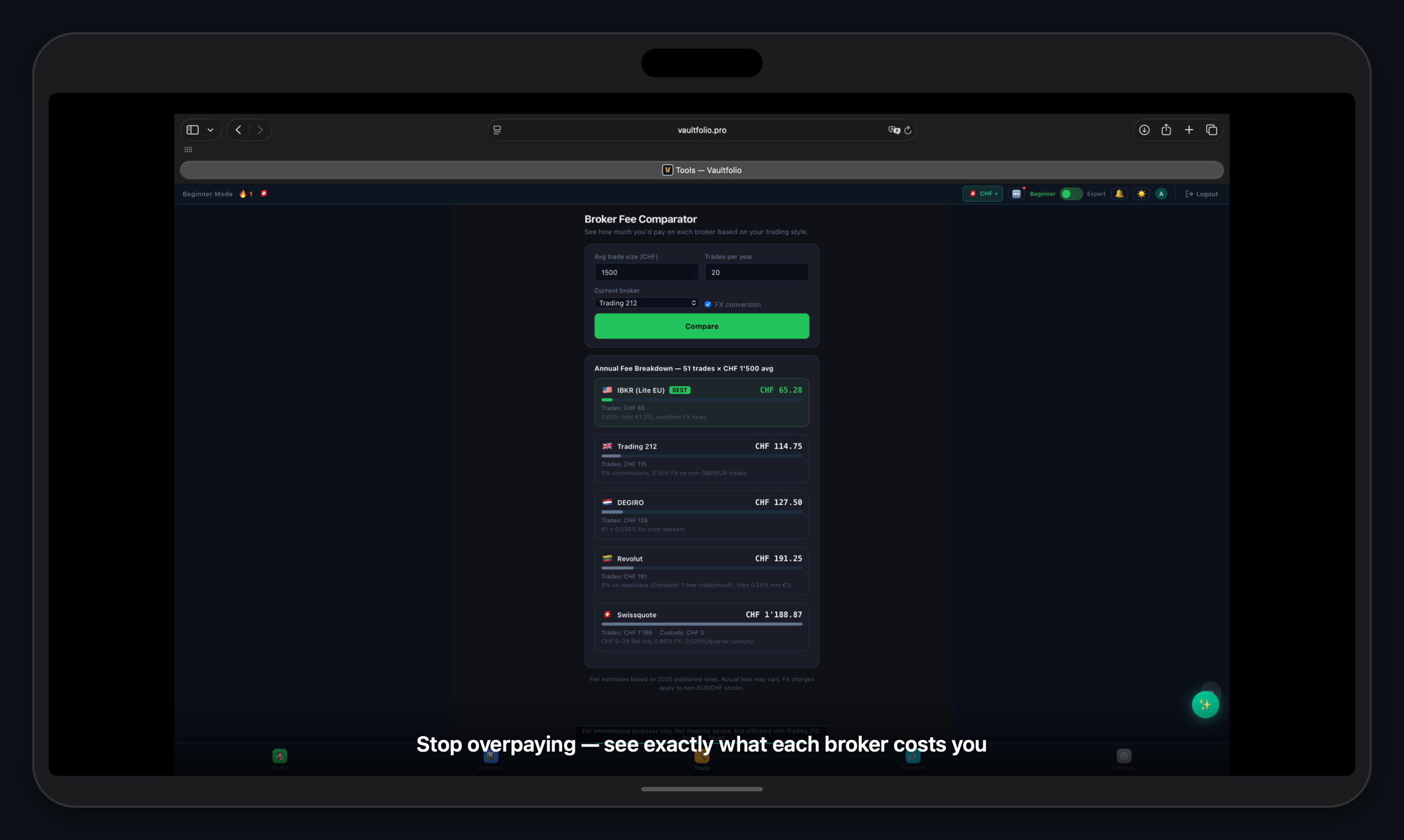Click the CHF 1'188.87 amount
This screenshot has width=1404, height=840.
point(774,615)
